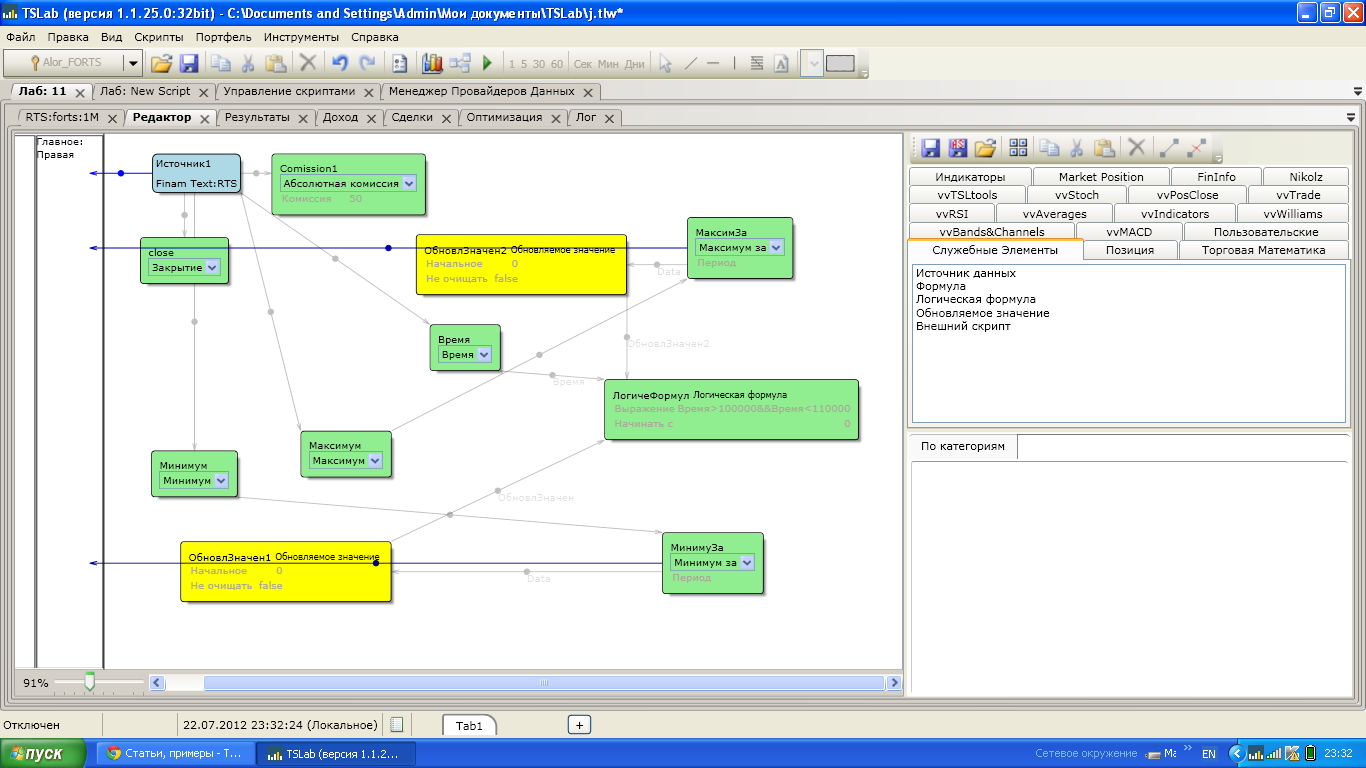
Task: Expand the 'Максимум' block dropdown
Action: [x=374, y=461]
